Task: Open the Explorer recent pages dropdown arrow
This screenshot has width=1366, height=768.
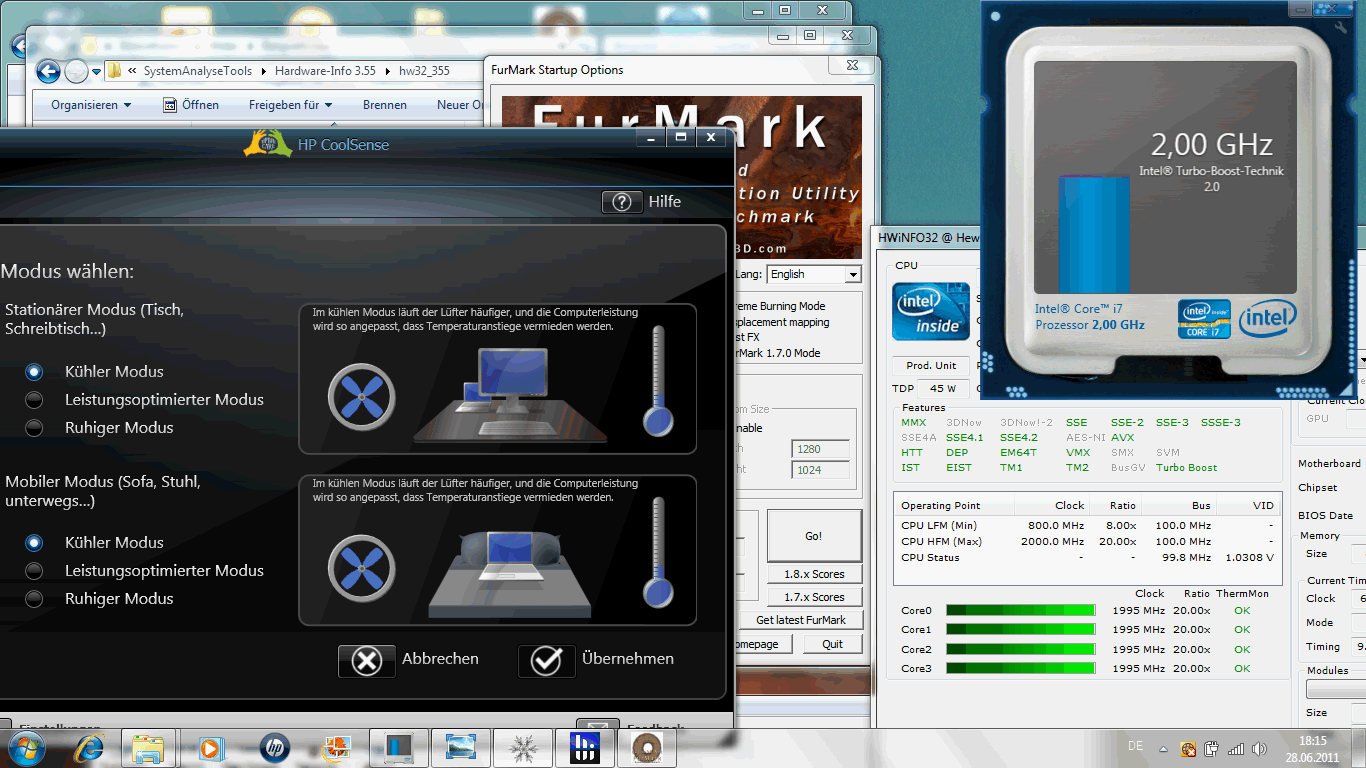Action: (x=97, y=71)
